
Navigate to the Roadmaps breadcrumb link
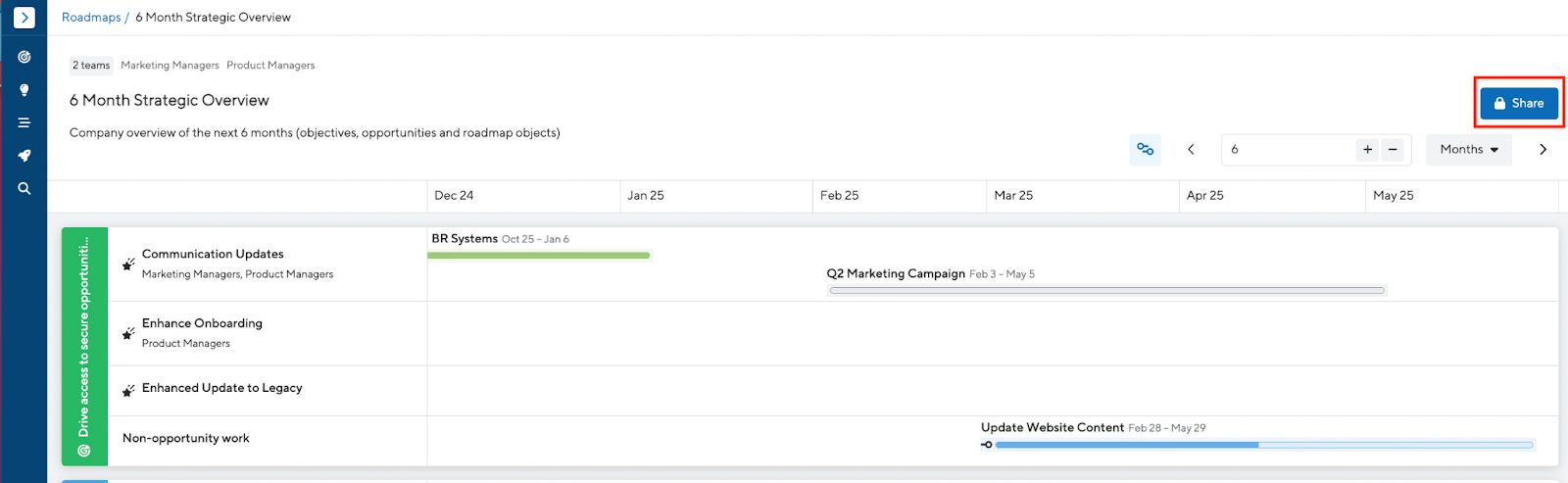click(x=91, y=18)
